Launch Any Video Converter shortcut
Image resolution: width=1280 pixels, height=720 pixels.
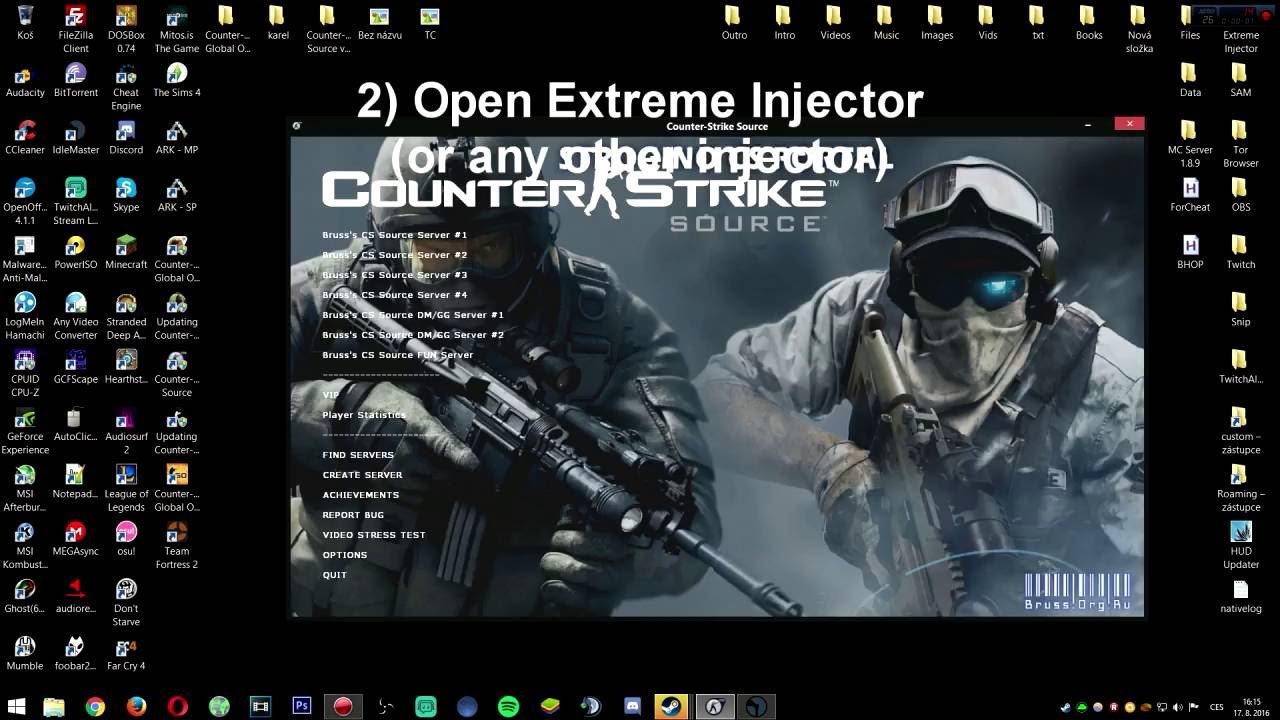tap(76, 315)
